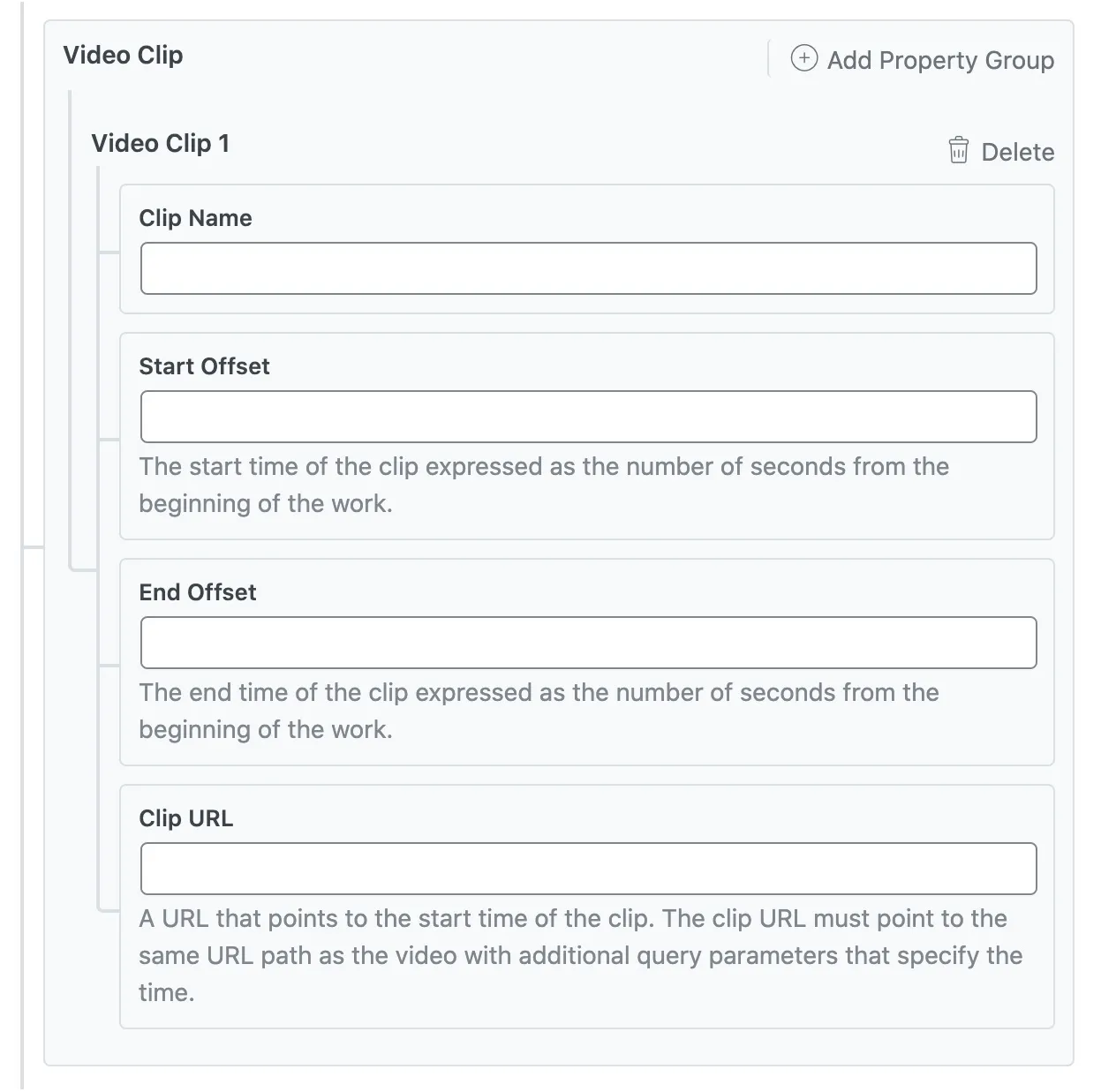
Task: Click the tree connector line beside Clip Name
Action: point(109,252)
